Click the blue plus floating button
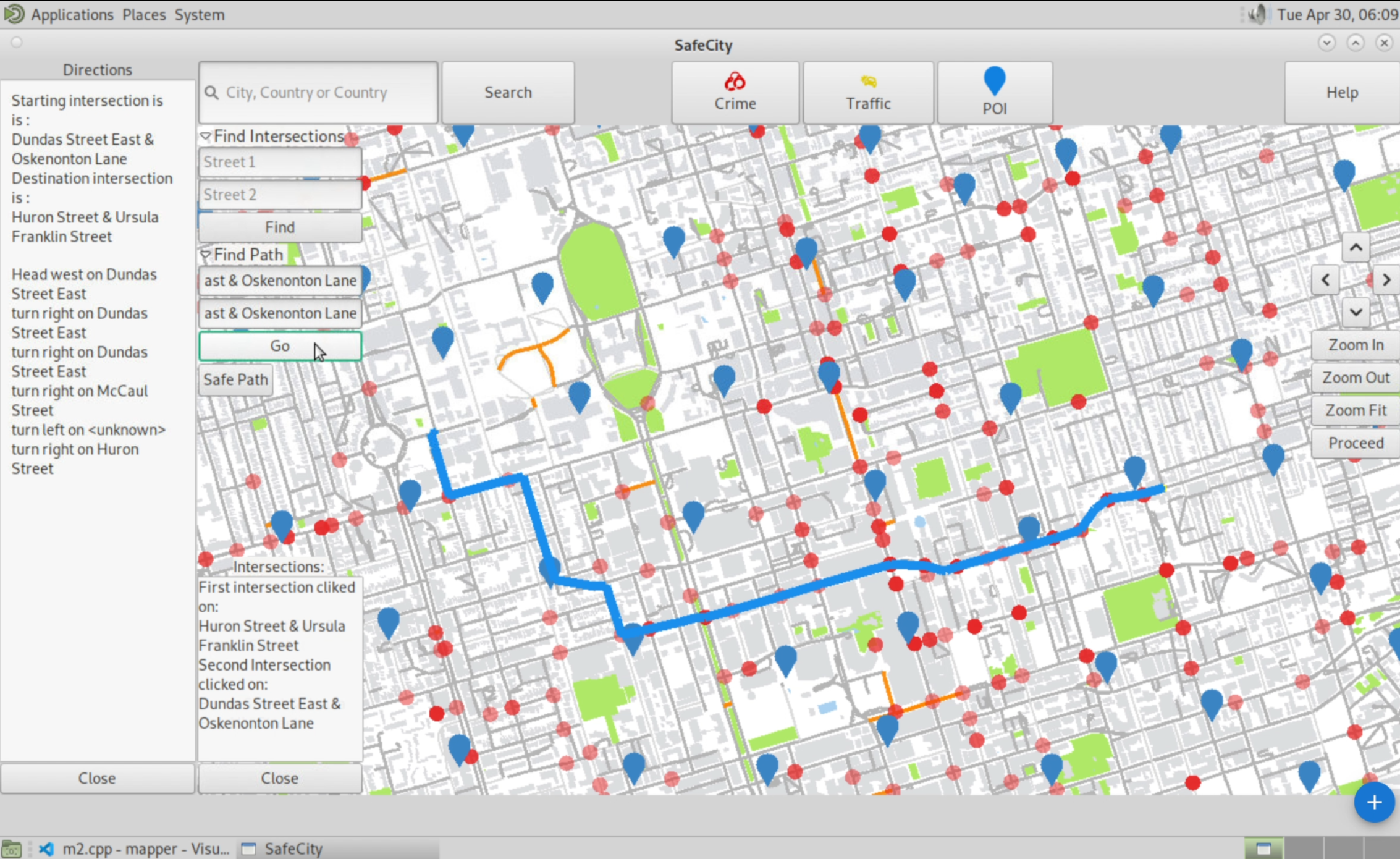The width and height of the screenshot is (1400, 859). (x=1373, y=802)
